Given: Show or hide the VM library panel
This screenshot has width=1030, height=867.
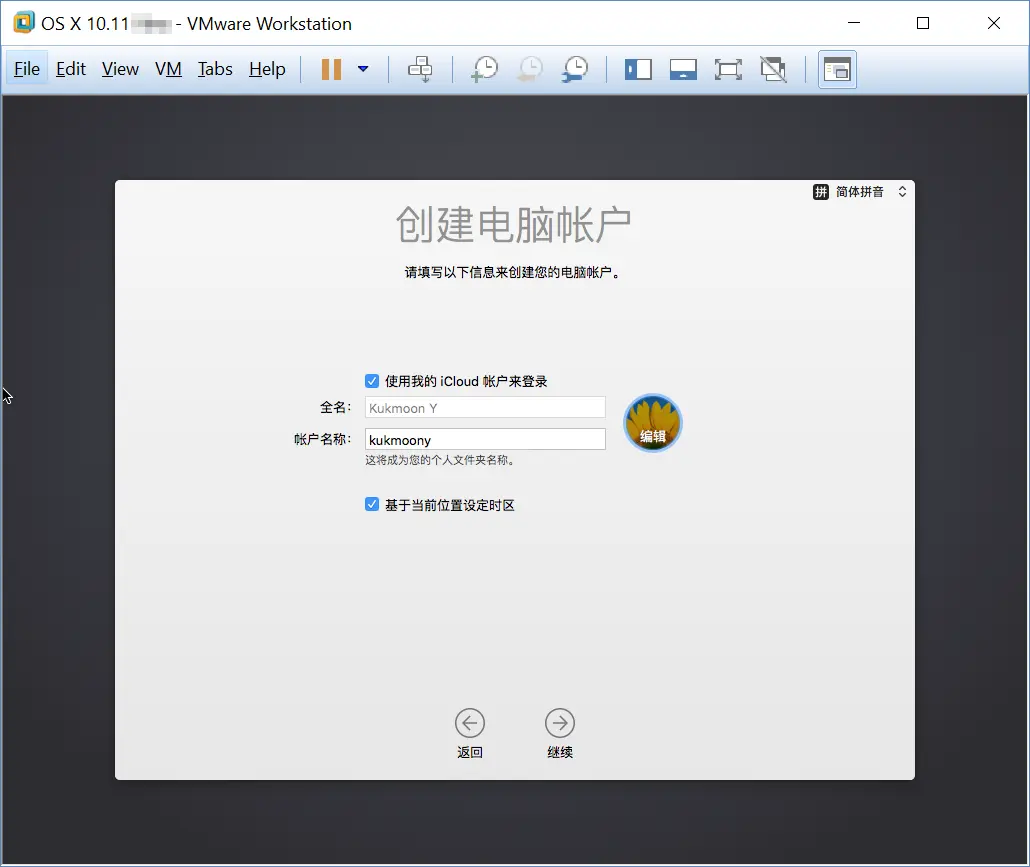Looking at the screenshot, I should pyautogui.click(x=638, y=69).
